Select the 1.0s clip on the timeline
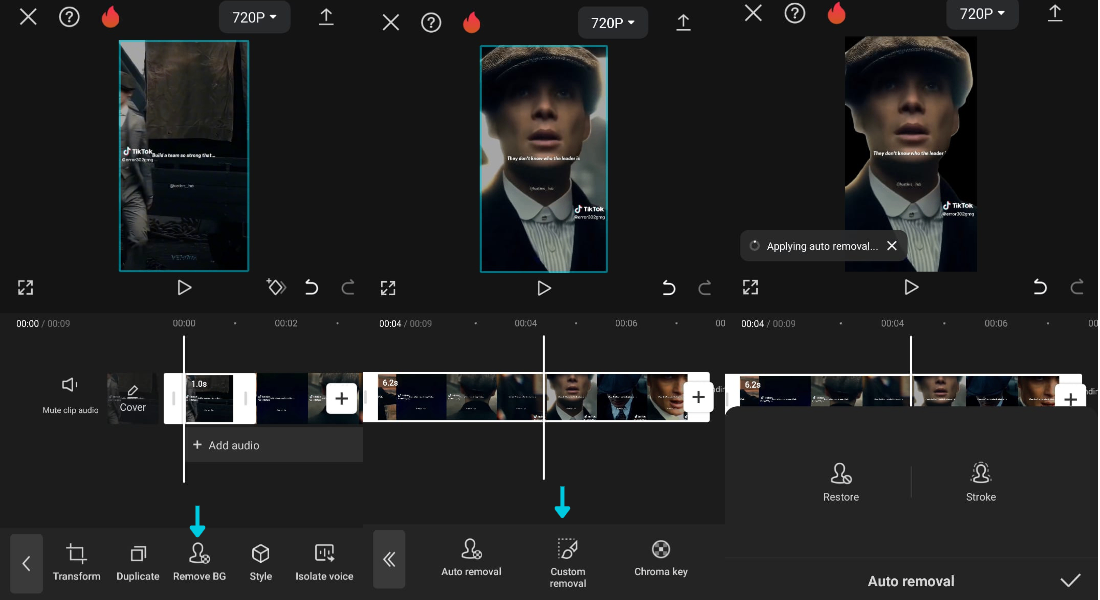Image resolution: width=1100 pixels, height=600 pixels. coord(211,398)
